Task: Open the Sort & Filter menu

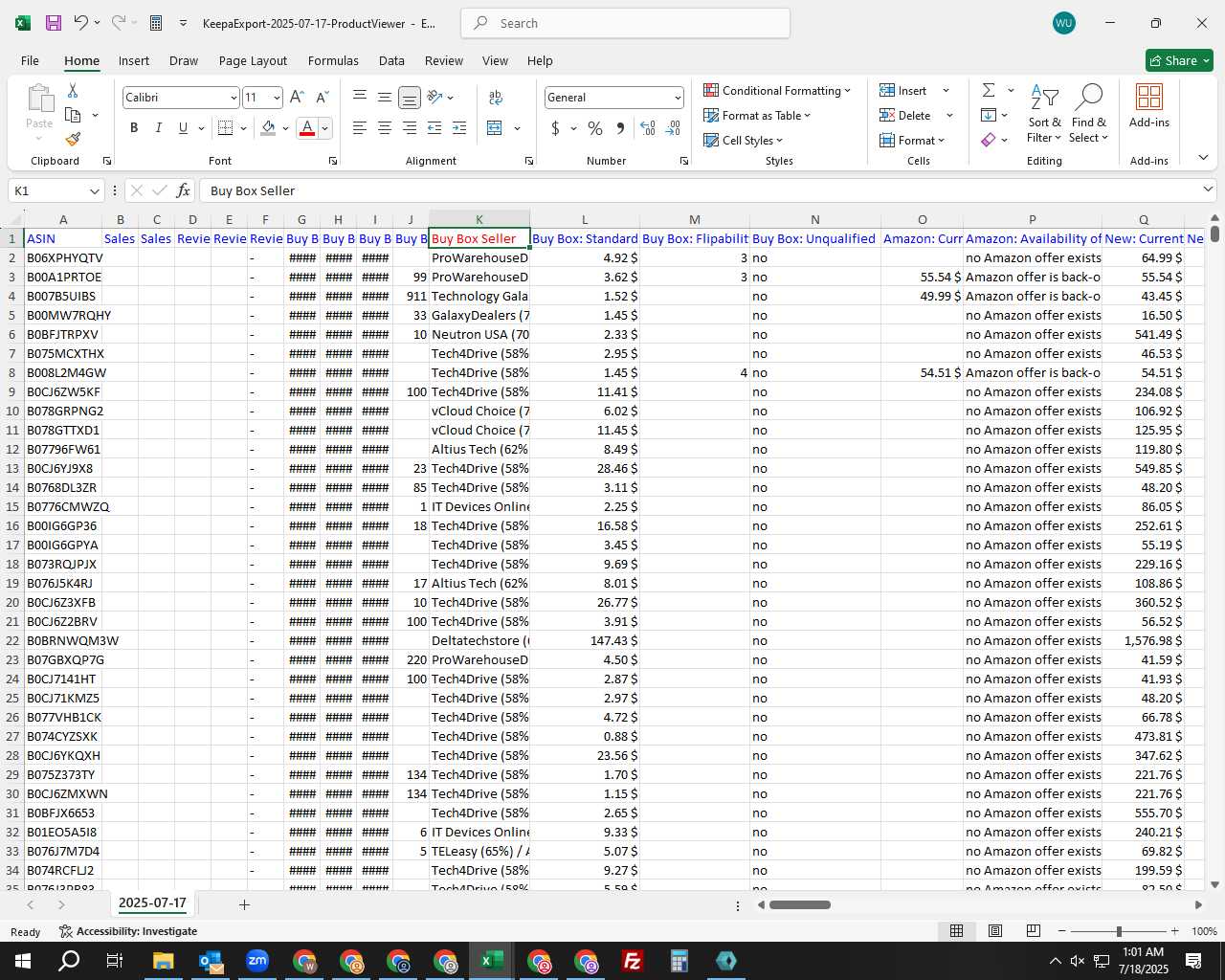Action: click(x=1044, y=113)
